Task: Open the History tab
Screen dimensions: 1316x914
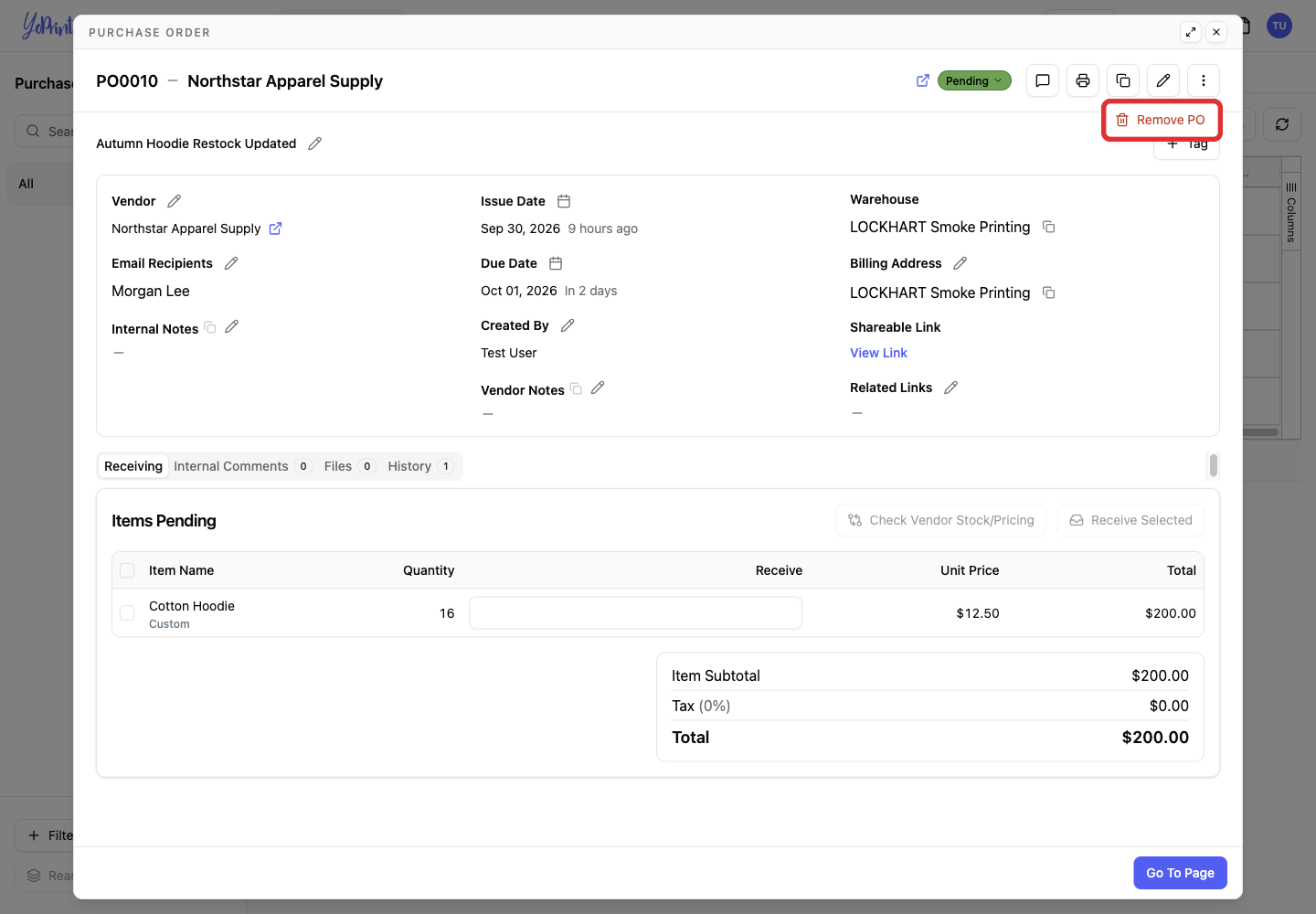Action: [x=420, y=466]
